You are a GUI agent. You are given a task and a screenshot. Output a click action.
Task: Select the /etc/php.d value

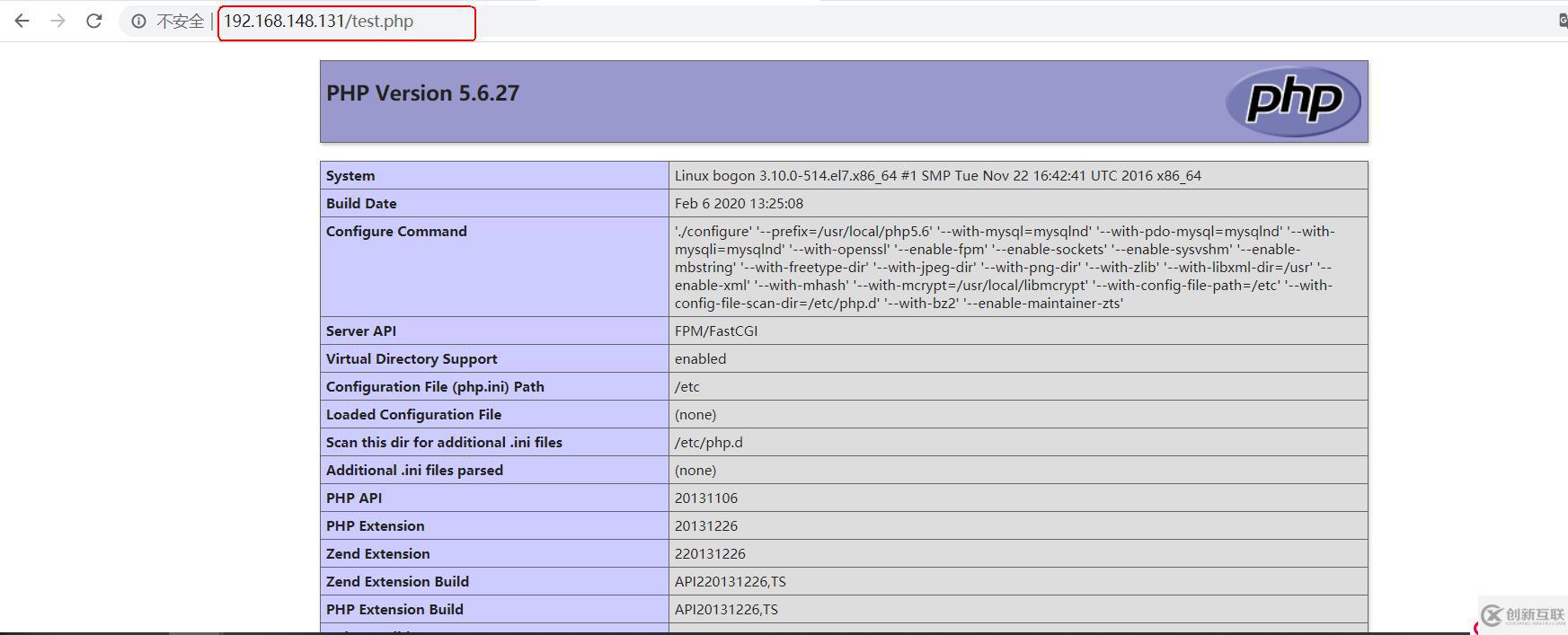709,443
